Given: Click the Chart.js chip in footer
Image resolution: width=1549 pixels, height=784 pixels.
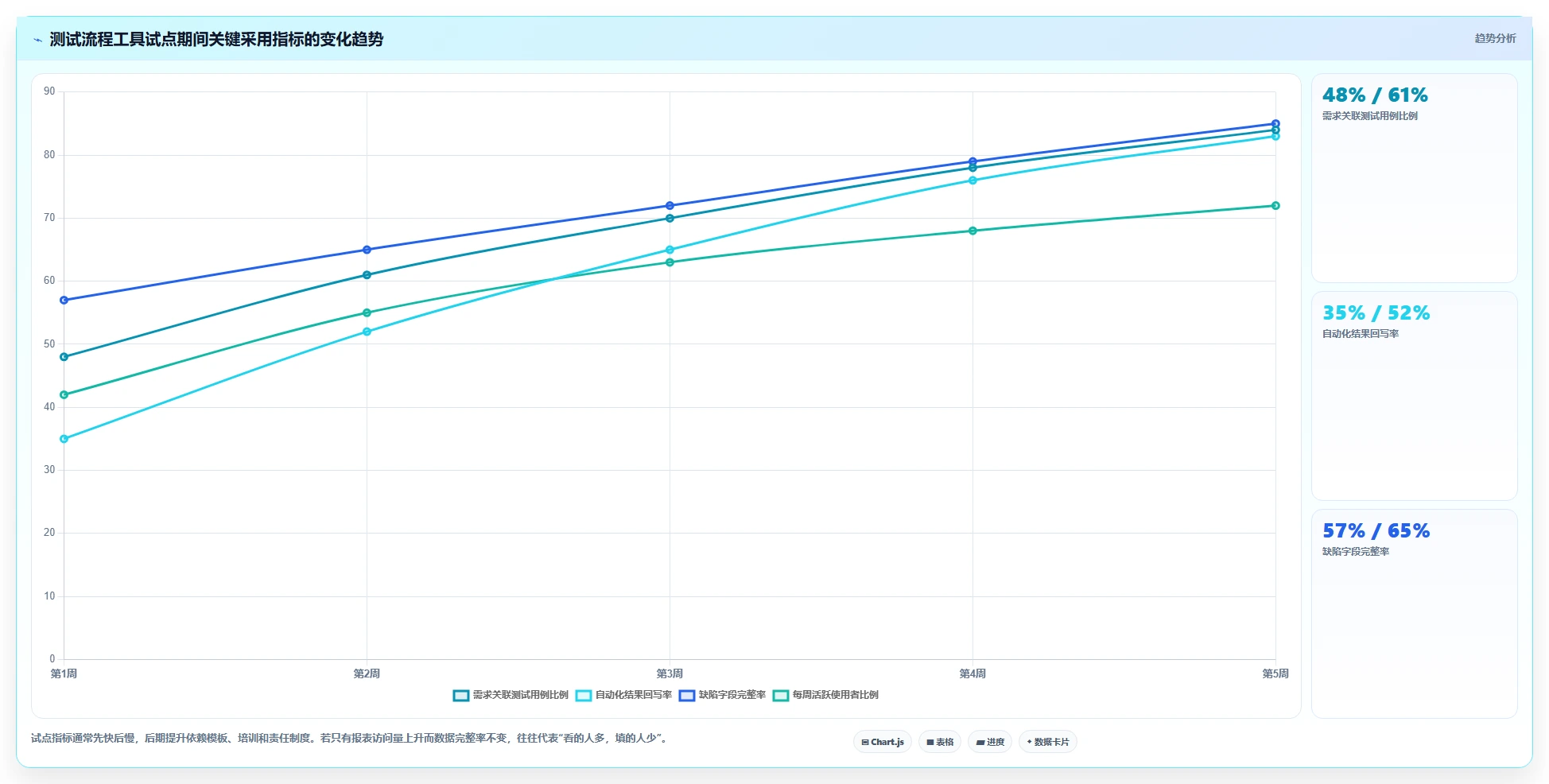Looking at the screenshot, I should [883, 742].
